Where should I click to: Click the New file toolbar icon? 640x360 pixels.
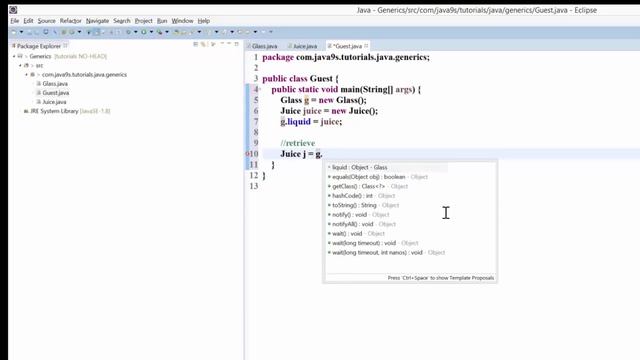click(x=13, y=32)
